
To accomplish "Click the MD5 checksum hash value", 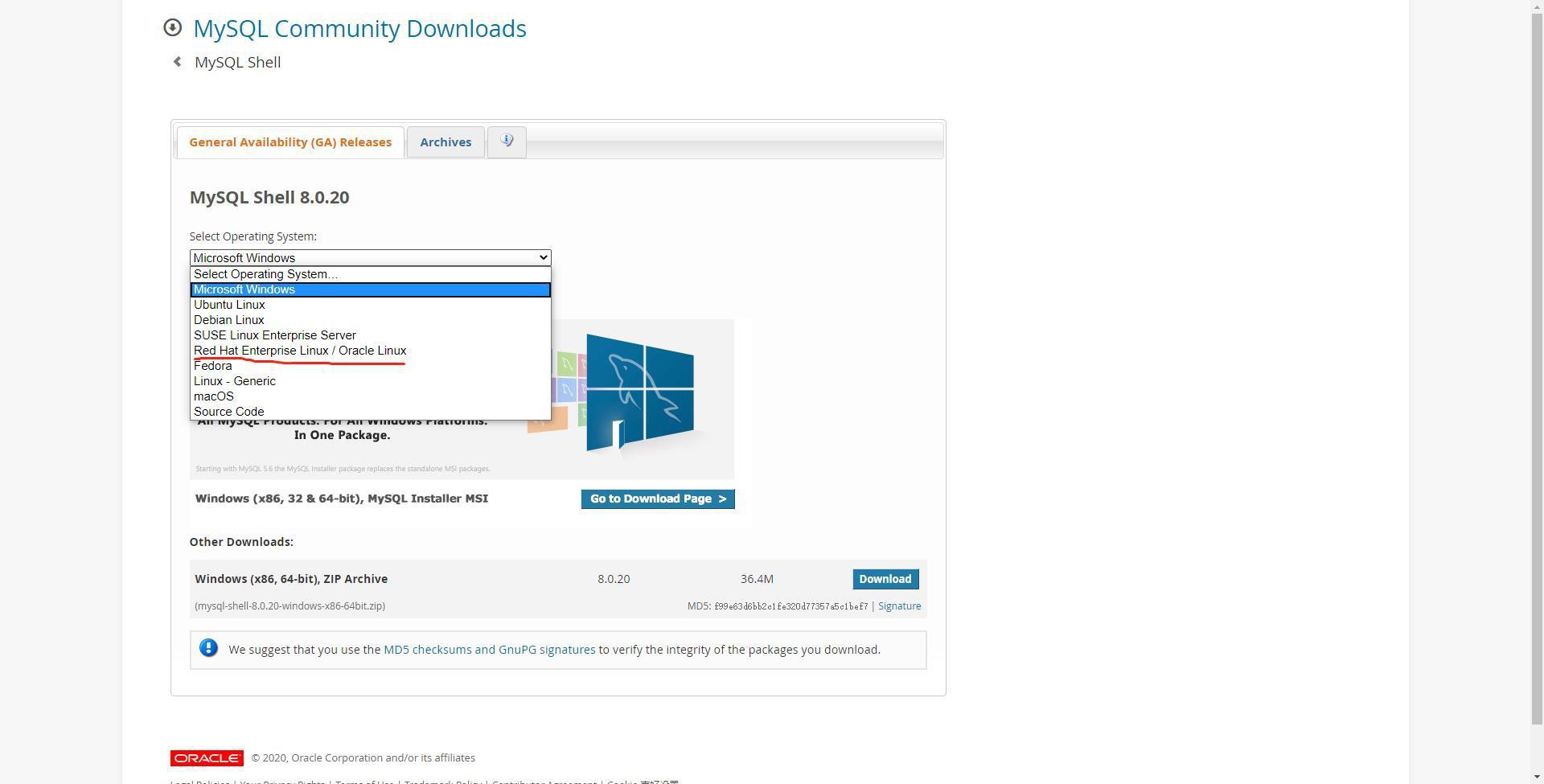I will point(791,606).
